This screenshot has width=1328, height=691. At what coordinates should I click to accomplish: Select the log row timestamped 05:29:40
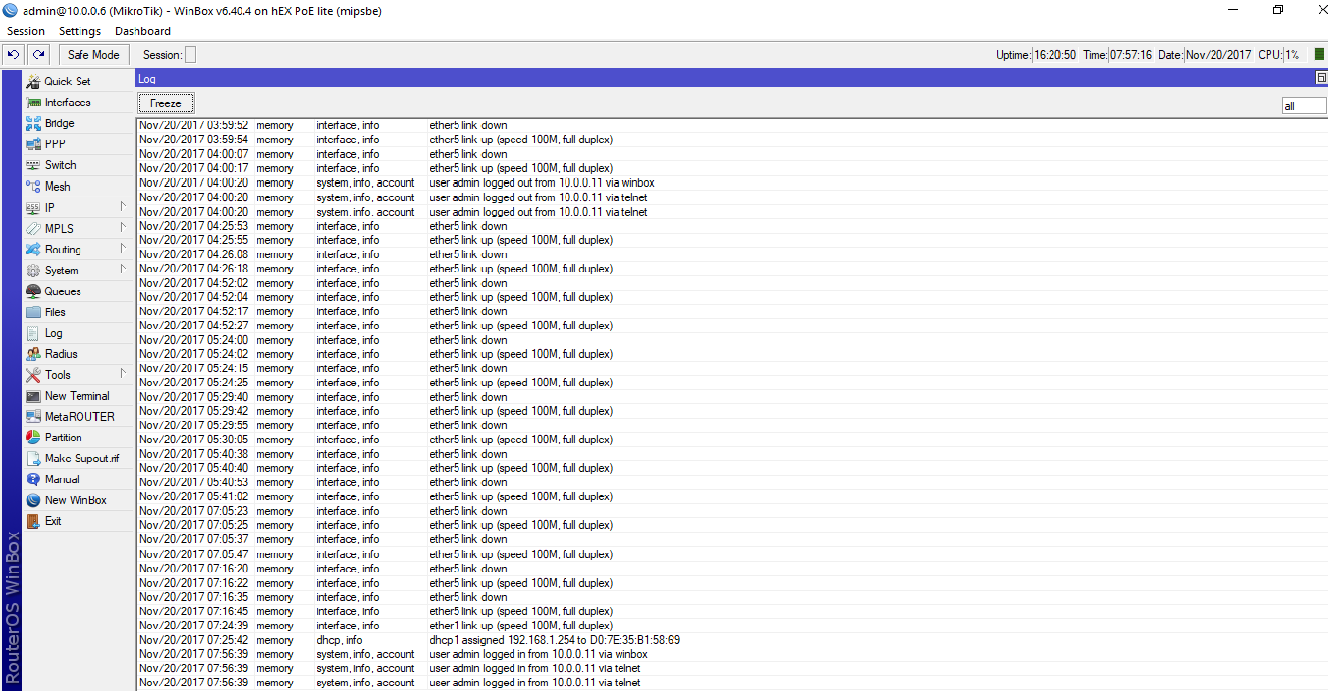pos(731,397)
